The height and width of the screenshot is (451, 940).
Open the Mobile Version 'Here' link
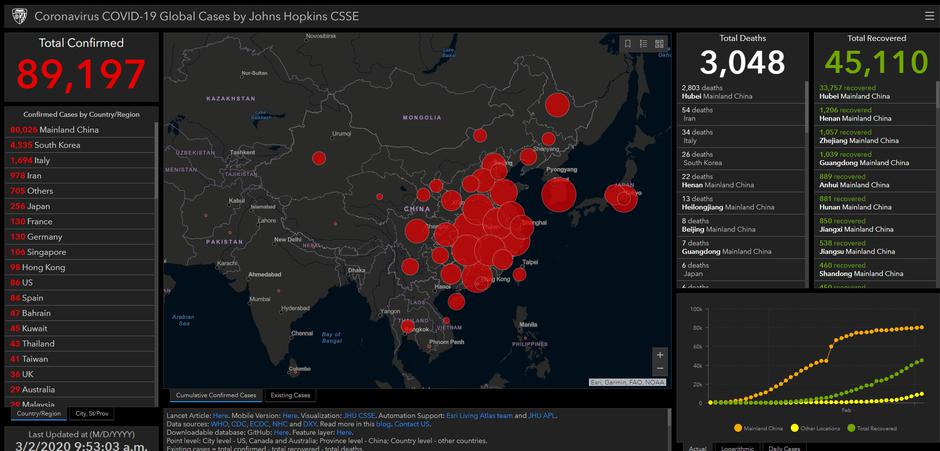pyautogui.click(x=290, y=416)
